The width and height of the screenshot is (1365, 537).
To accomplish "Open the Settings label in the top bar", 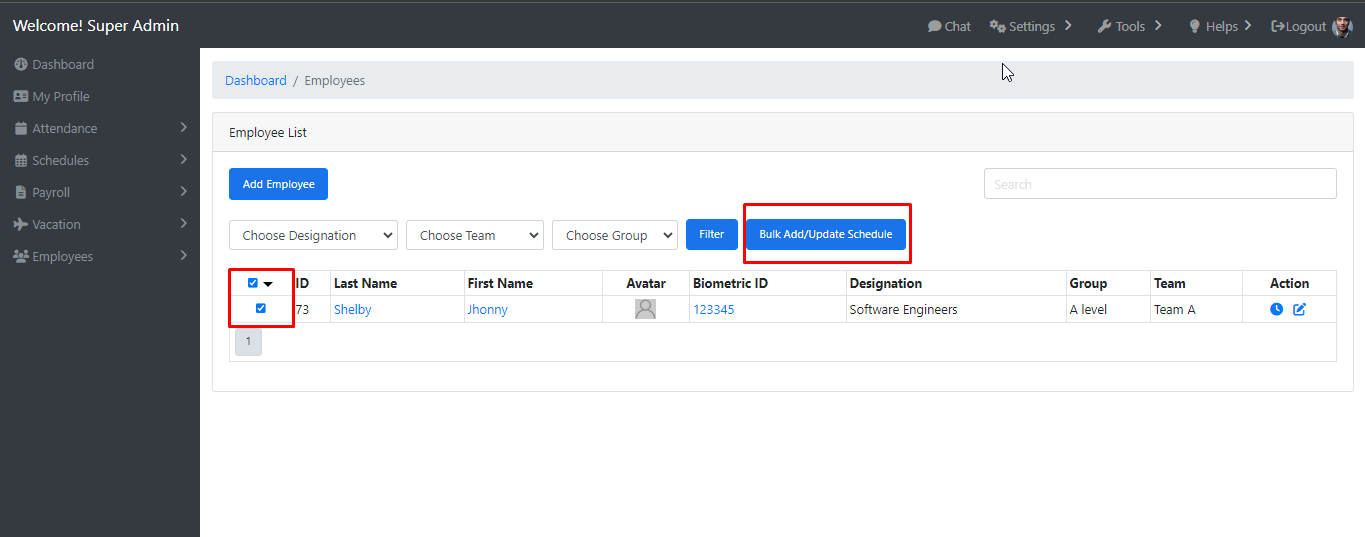I will [1032, 26].
